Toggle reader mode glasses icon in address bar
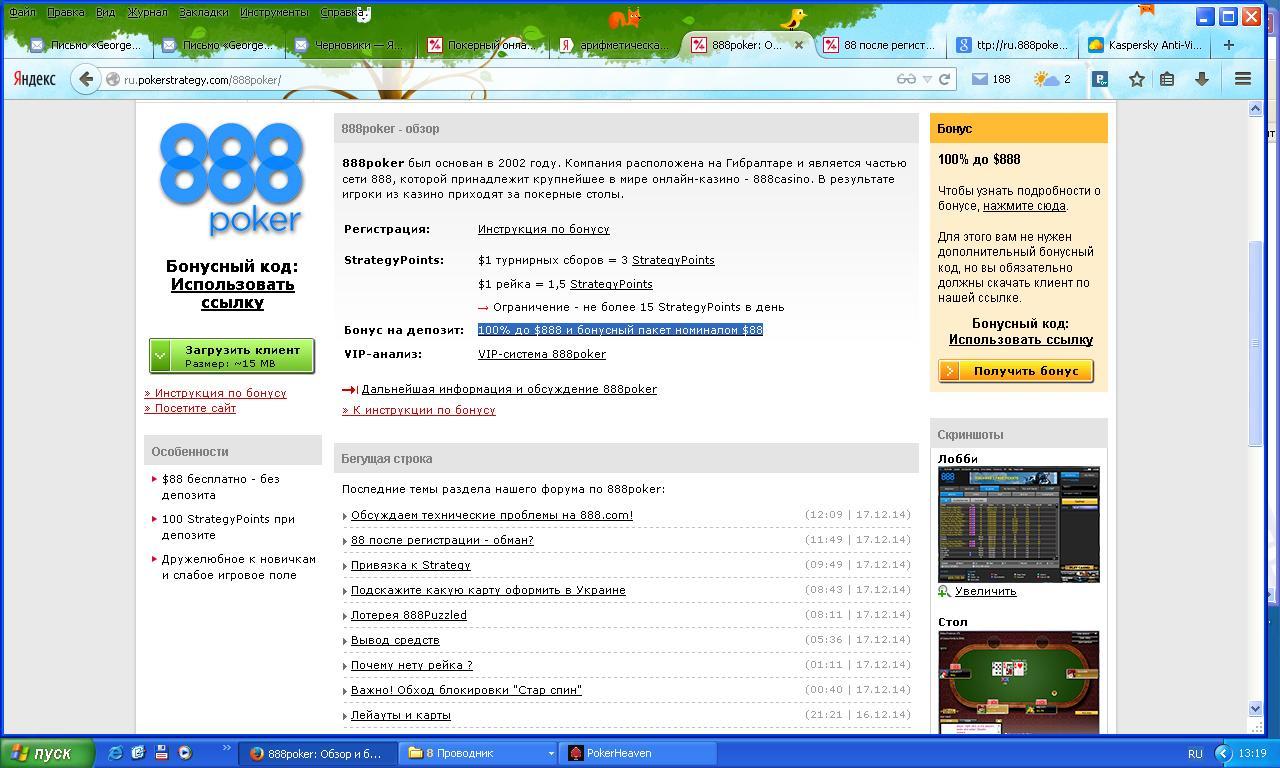This screenshot has width=1280, height=768. pyautogui.click(x=906, y=79)
